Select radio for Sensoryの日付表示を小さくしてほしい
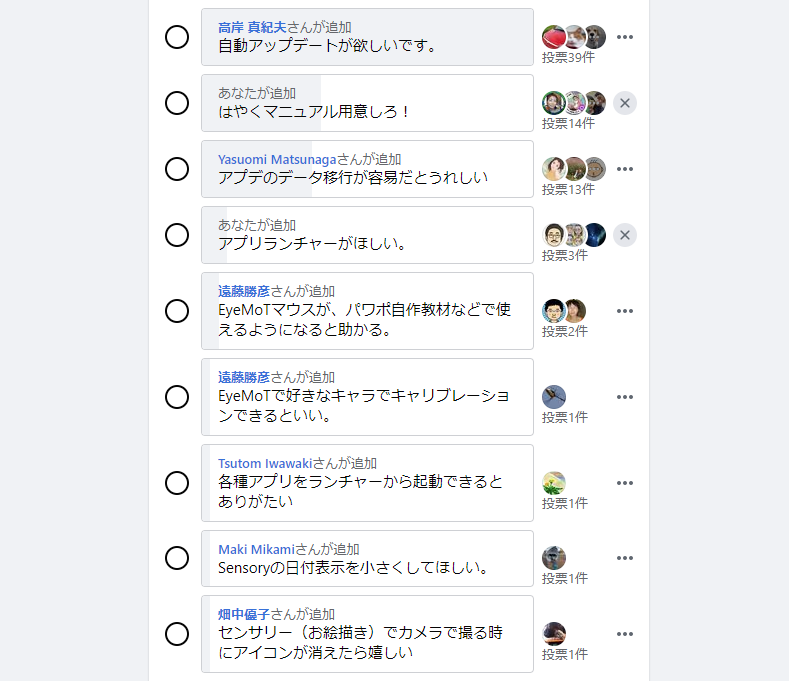 177,558
